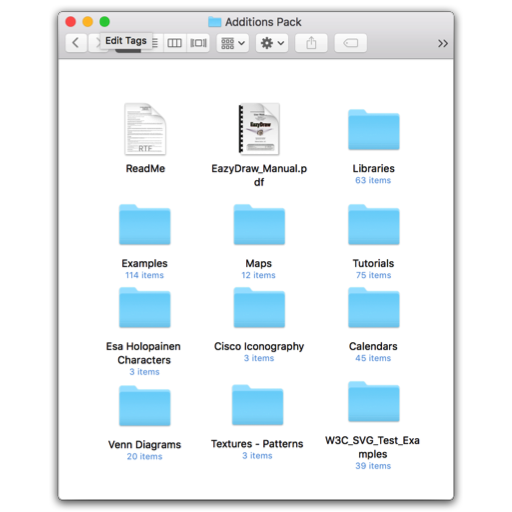Click the Libraries folder name
Image resolution: width=512 pixels, height=512 pixels.
click(374, 168)
